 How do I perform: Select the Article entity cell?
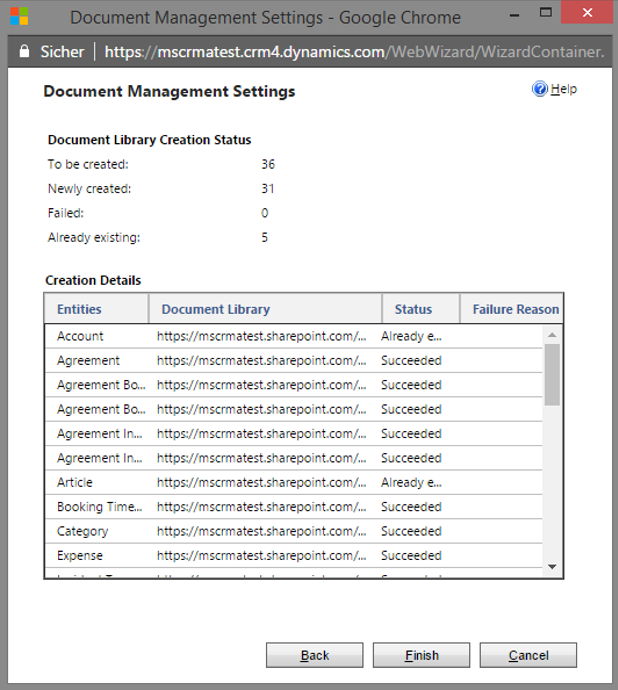75,482
